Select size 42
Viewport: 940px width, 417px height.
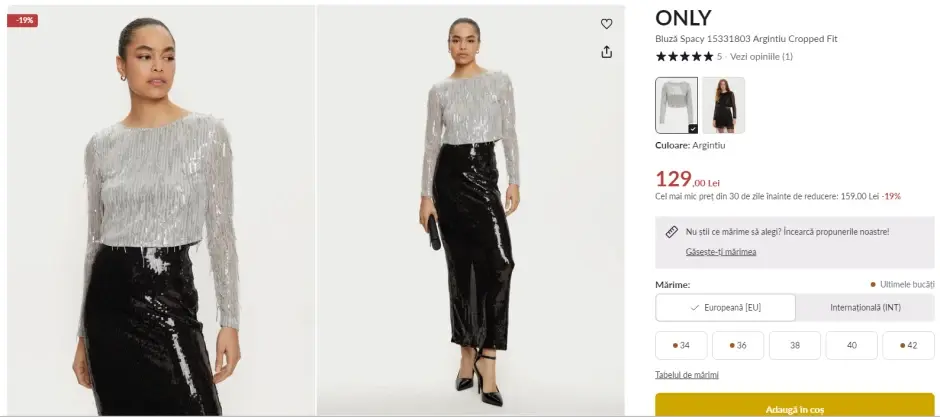(908, 345)
